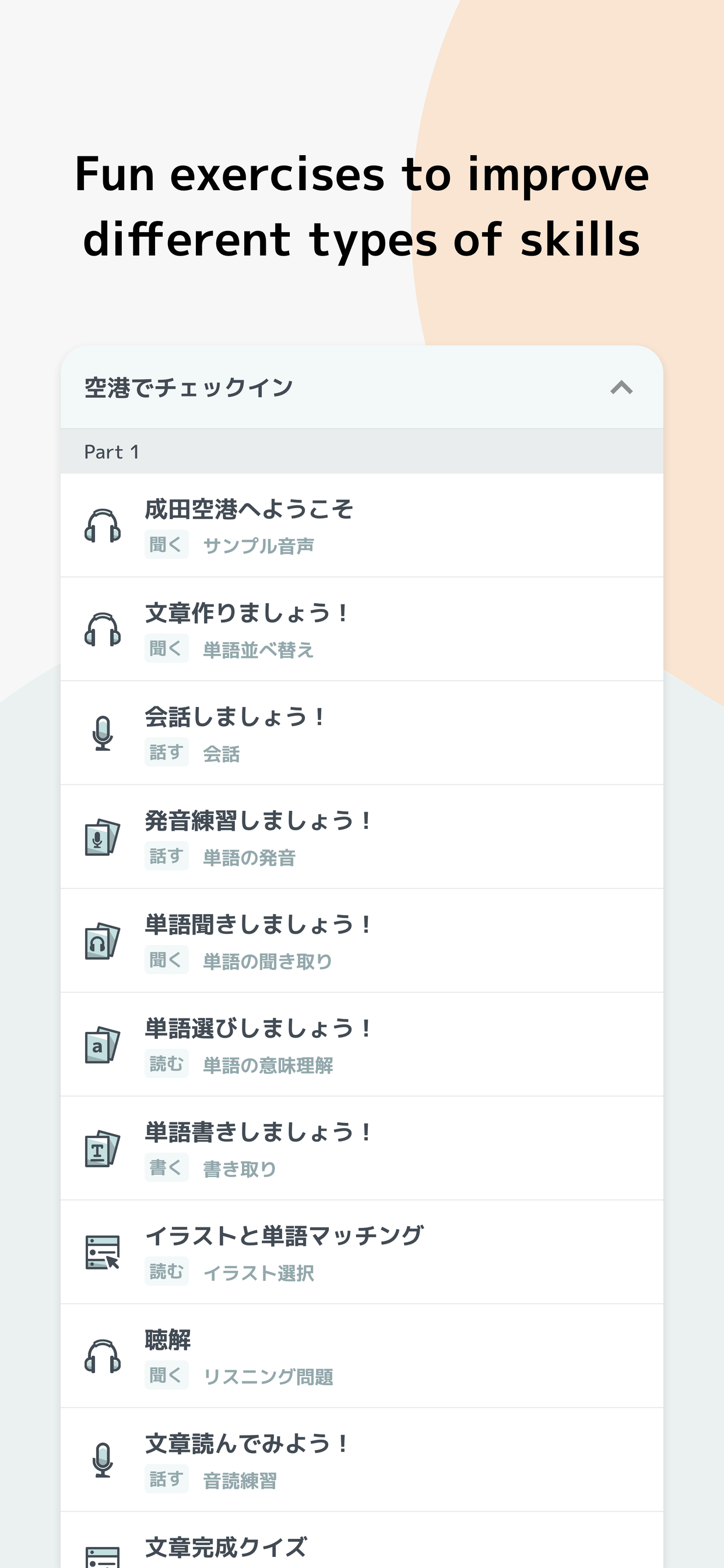The height and width of the screenshot is (1568, 724).
Task: Click headphones icon beside 文章作りましょう
Action: pyautogui.click(x=102, y=629)
